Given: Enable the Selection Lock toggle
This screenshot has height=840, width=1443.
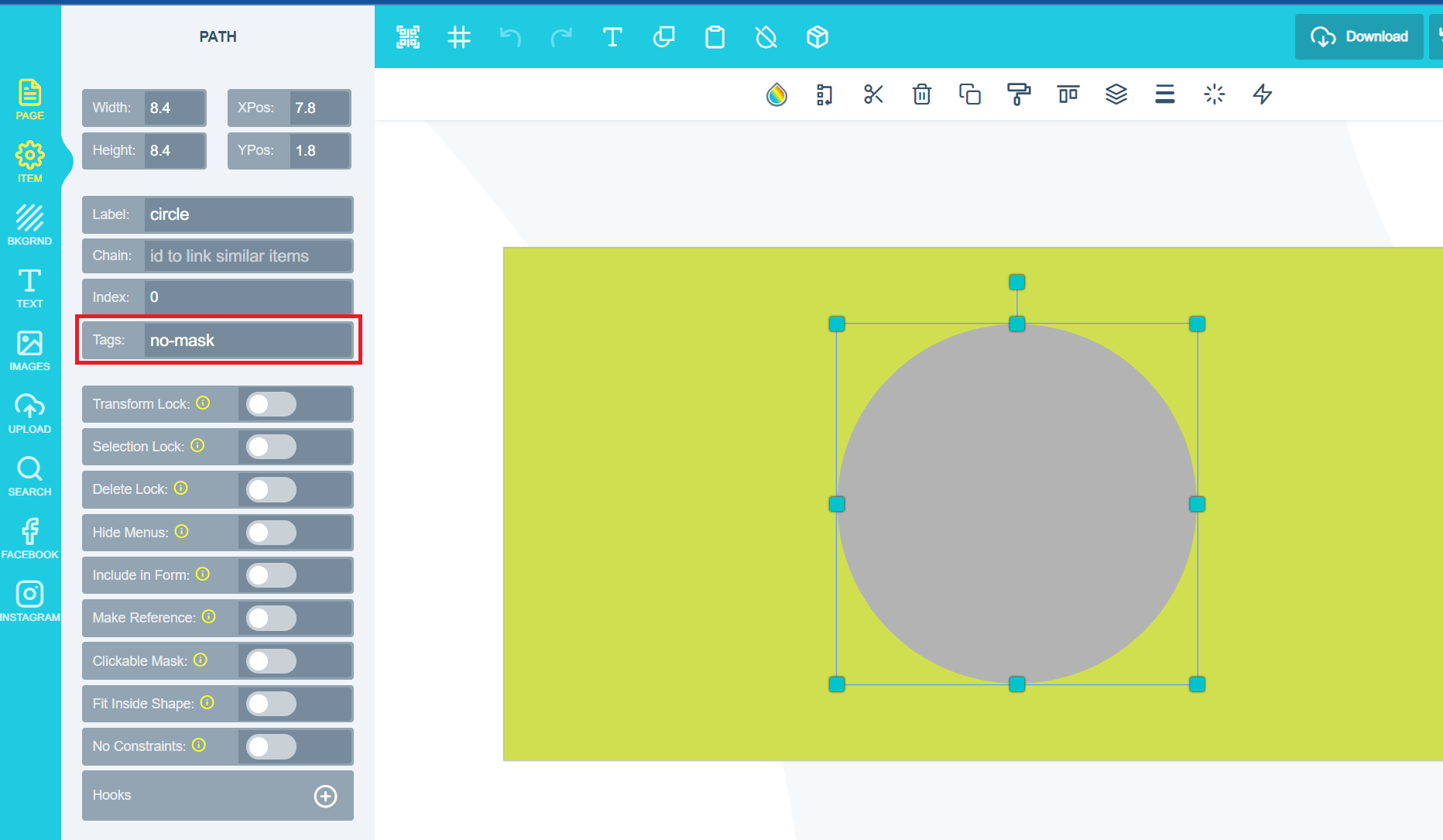Looking at the screenshot, I should (271, 447).
